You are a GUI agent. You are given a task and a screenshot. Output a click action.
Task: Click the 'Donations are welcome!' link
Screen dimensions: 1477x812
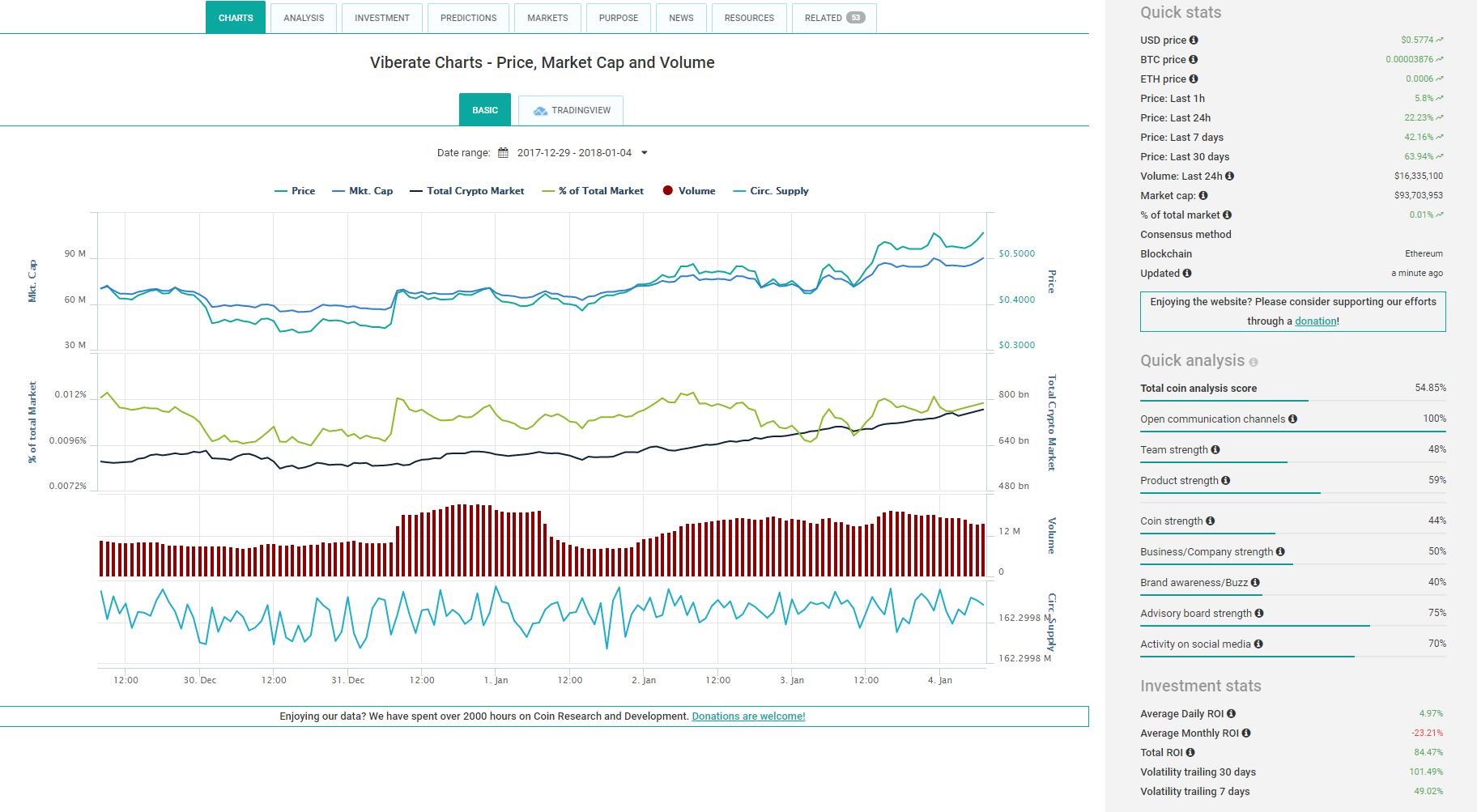click(x=748, y=716)
